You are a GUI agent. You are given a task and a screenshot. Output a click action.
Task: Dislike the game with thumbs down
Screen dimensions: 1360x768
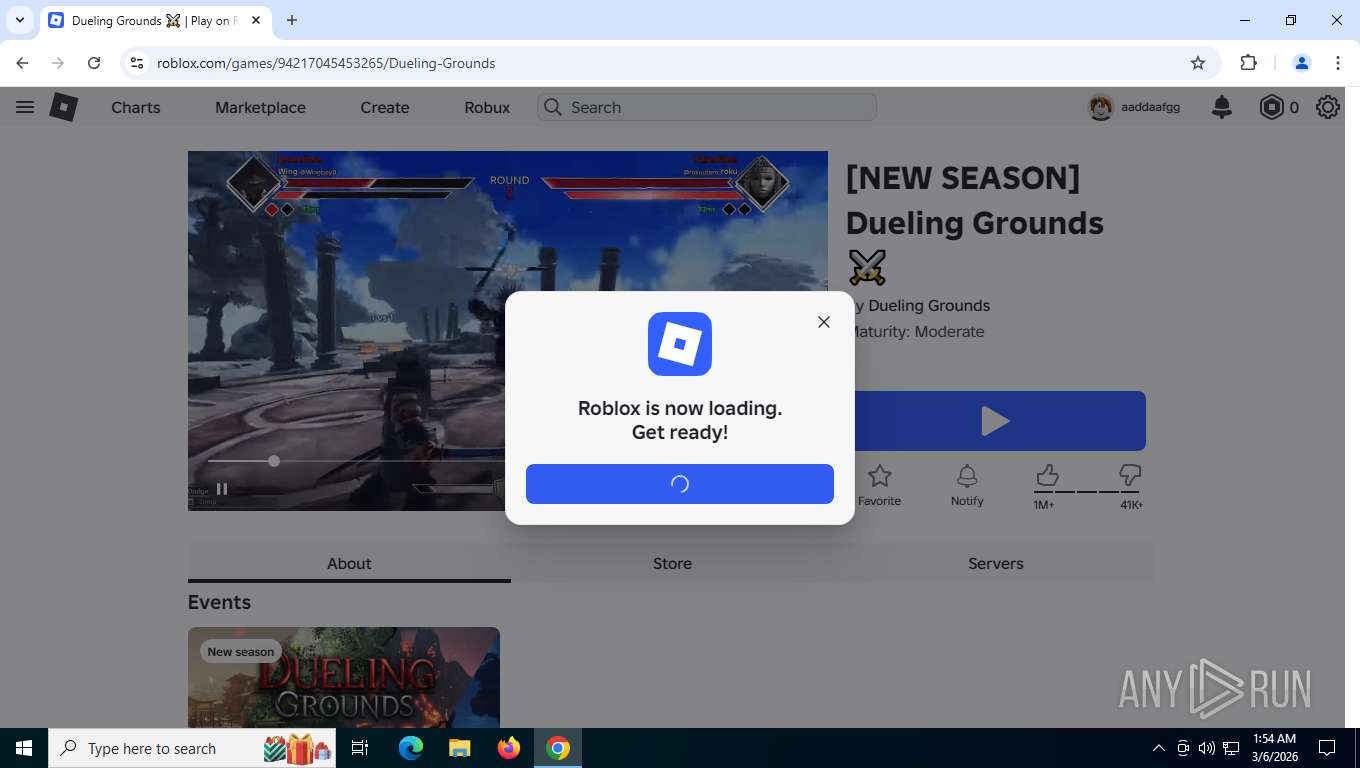(x=1130, y=475)
